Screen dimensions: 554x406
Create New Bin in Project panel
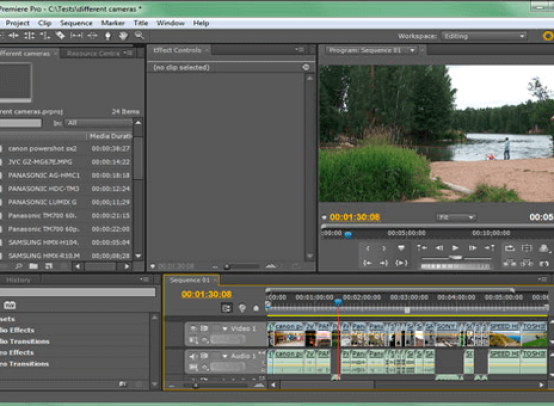pyautogui.click(x=34, y=266)
